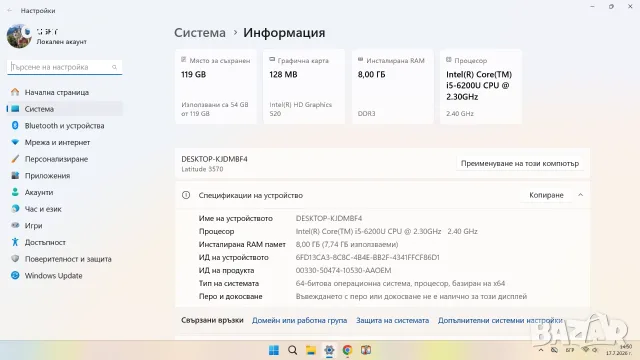Click the shield icon beside Поверителност
The height and width of the screenshot is (360, 640).
15,259
